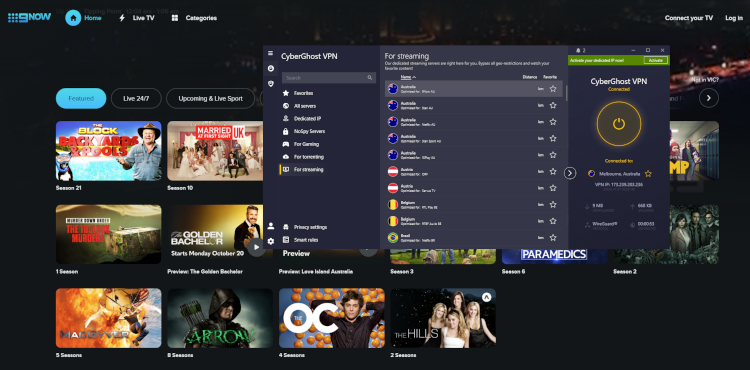Viewport: 750px width, 370px height.
Task: Open the Arrow show thumbnail
Action: 220,318
